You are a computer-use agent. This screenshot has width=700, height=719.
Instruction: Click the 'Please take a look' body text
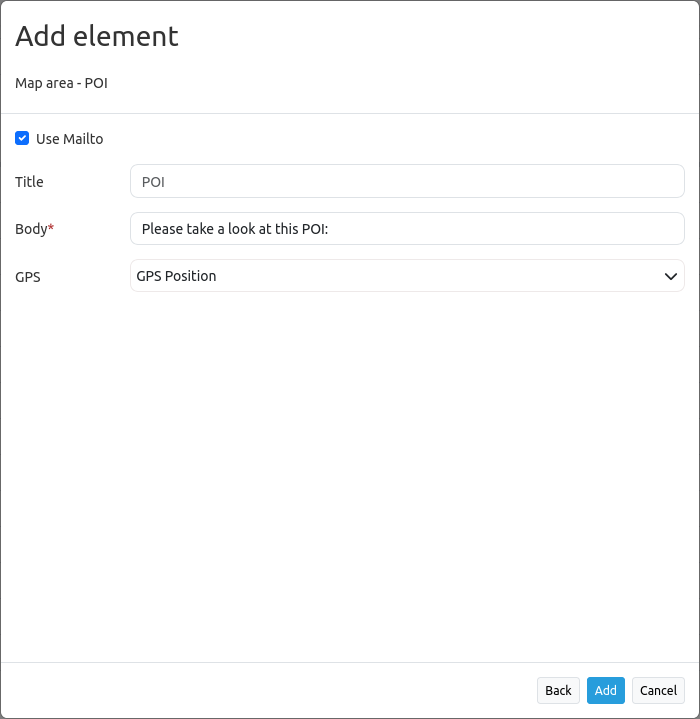tap(235, 229)
